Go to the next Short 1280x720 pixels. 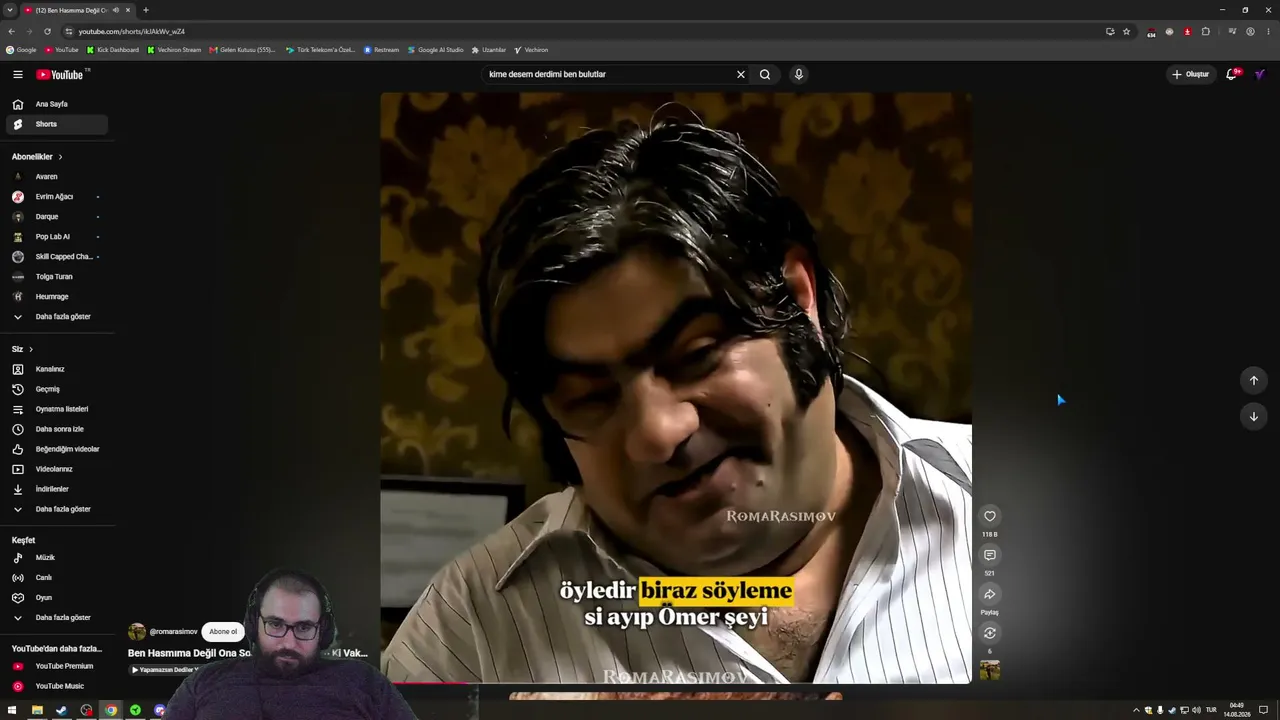(1254, 416)
